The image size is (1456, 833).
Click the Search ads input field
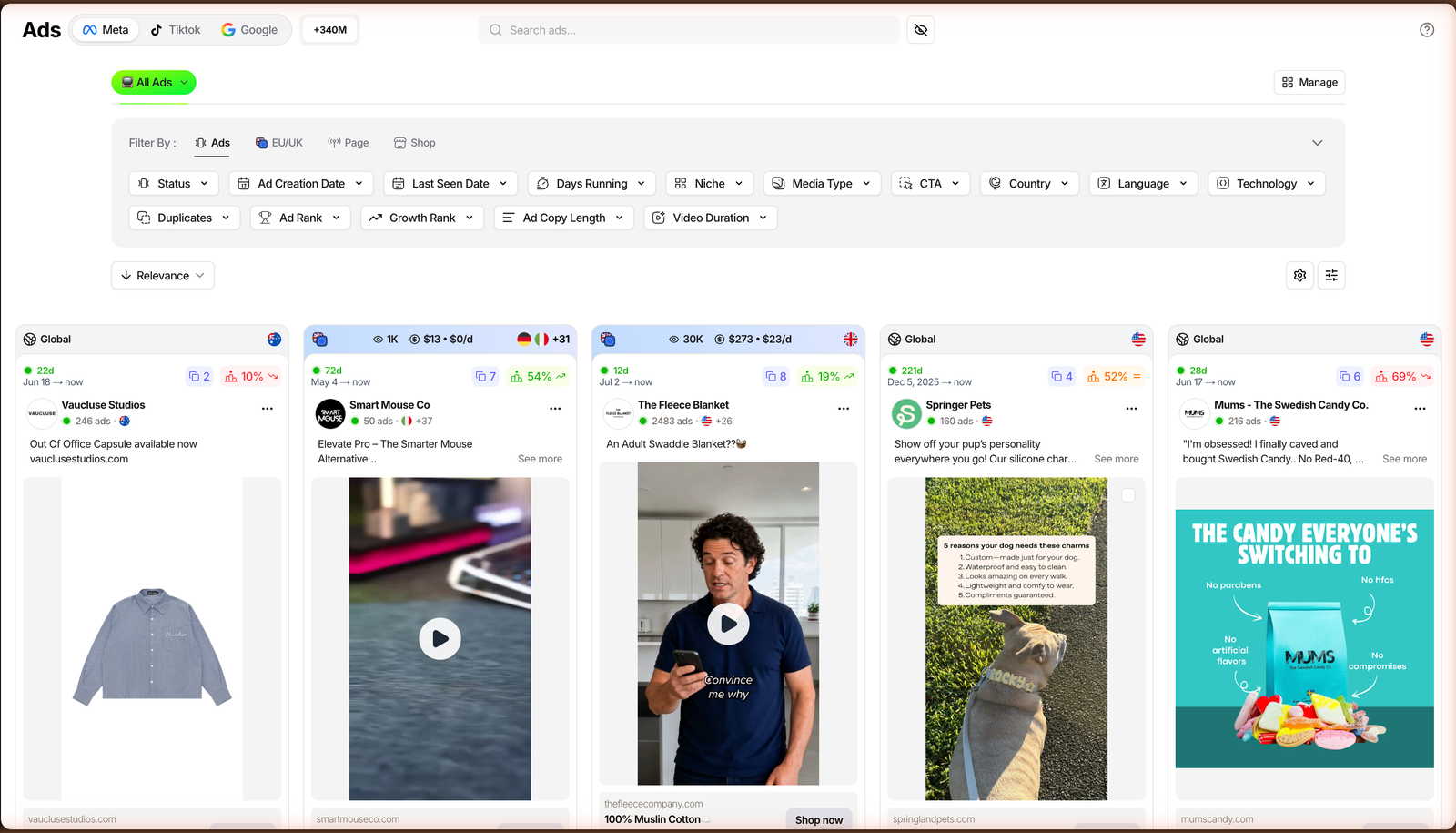689,30
